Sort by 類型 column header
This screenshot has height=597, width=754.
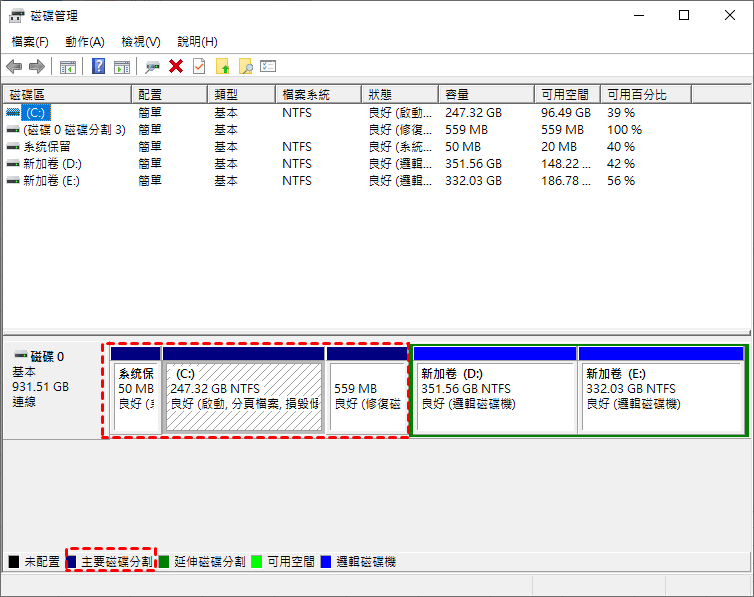(x=242, y=95)
